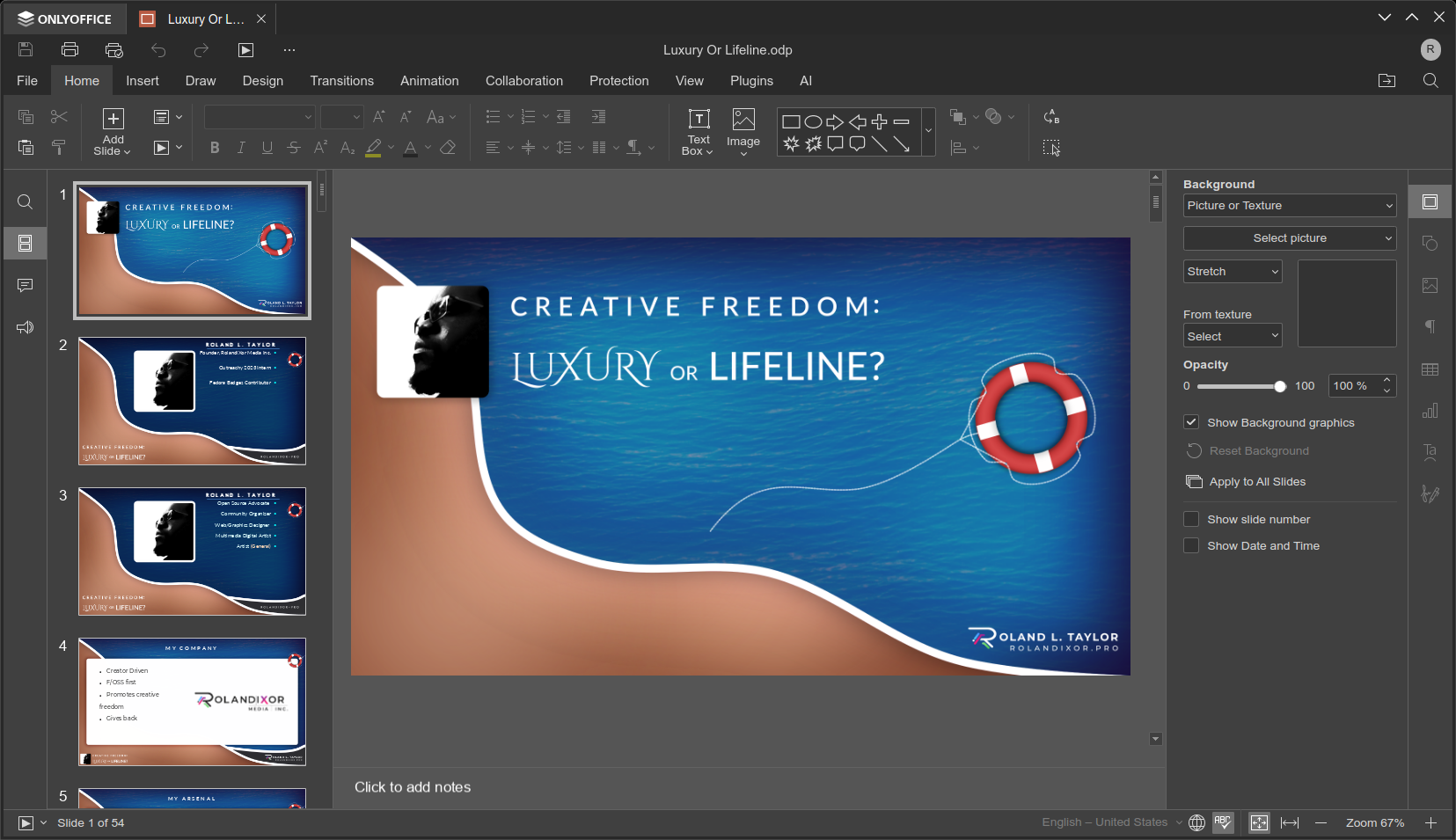Image resolution: width=1456 pixels, height=840 pixels.
Task: Open the Background type dropdown showing Picture or Texture
Action: pos(1289,205)
